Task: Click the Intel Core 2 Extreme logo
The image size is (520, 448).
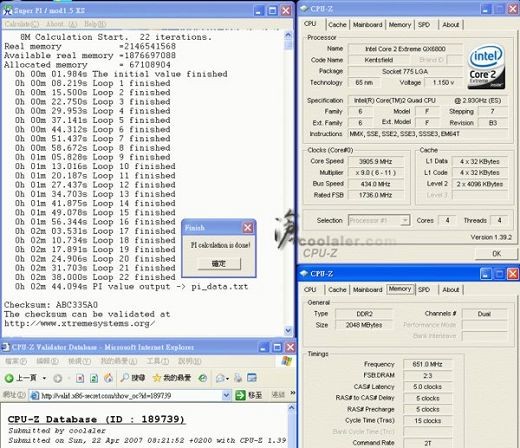Action: click(486, 67)
